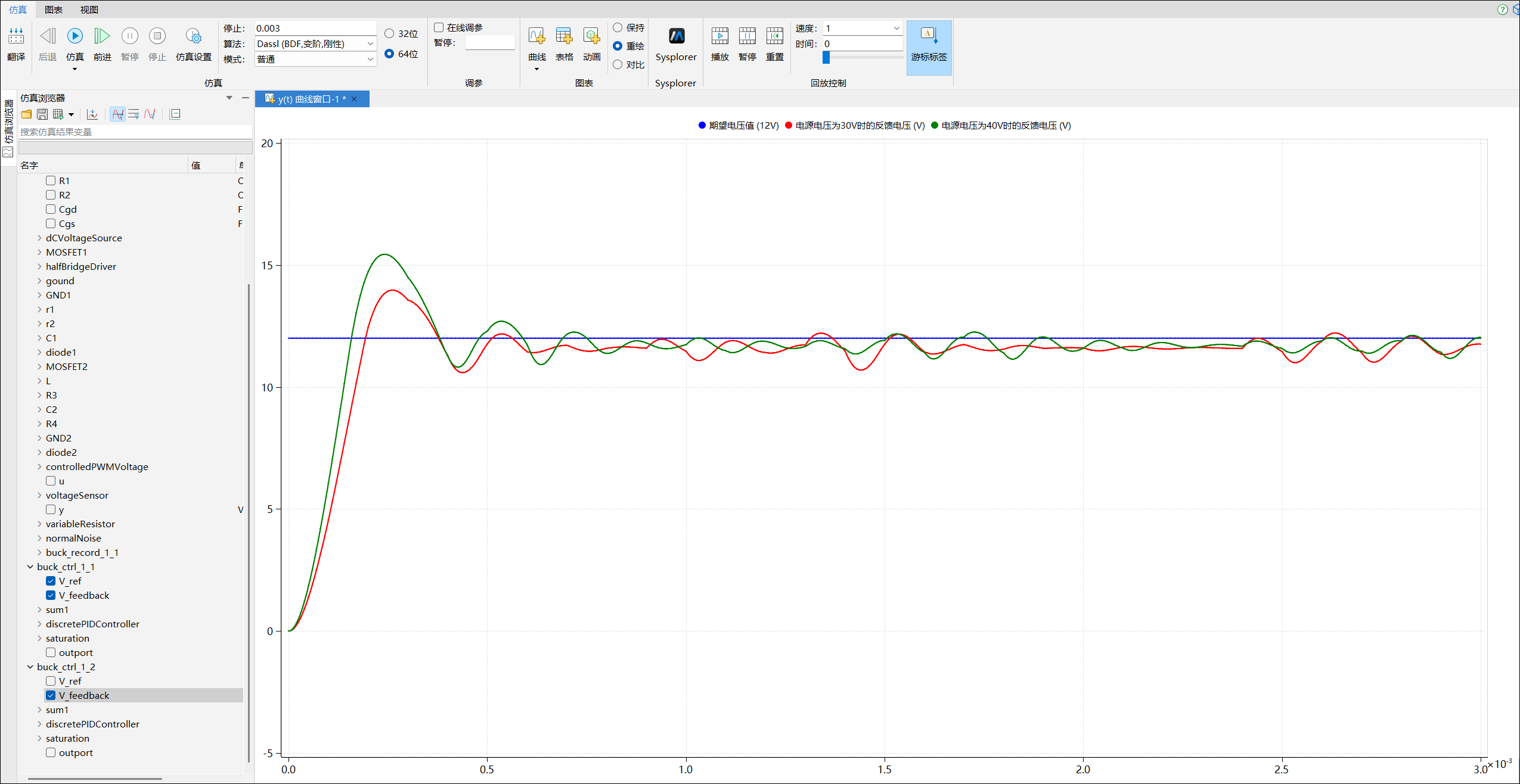Click the save icon in 仿真浏览器
The image size is (1520, 784).
click(42, 114)
